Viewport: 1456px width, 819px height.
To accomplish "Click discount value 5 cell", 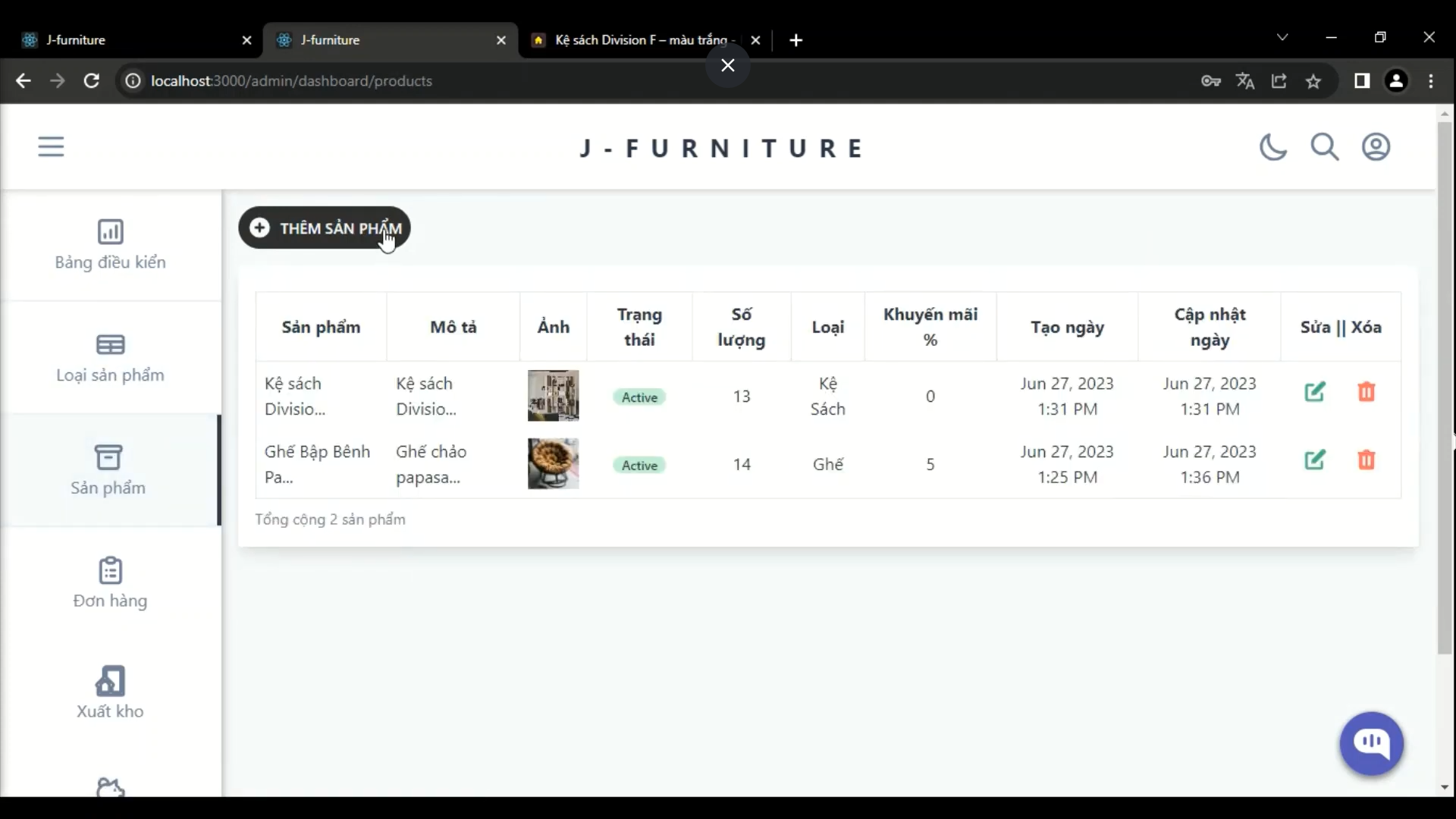I will tap(930, 464).
